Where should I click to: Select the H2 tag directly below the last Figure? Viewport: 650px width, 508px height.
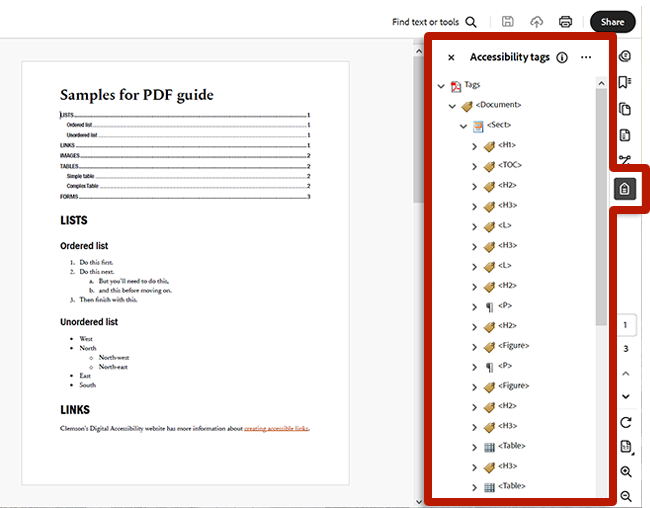coord(507,406)
